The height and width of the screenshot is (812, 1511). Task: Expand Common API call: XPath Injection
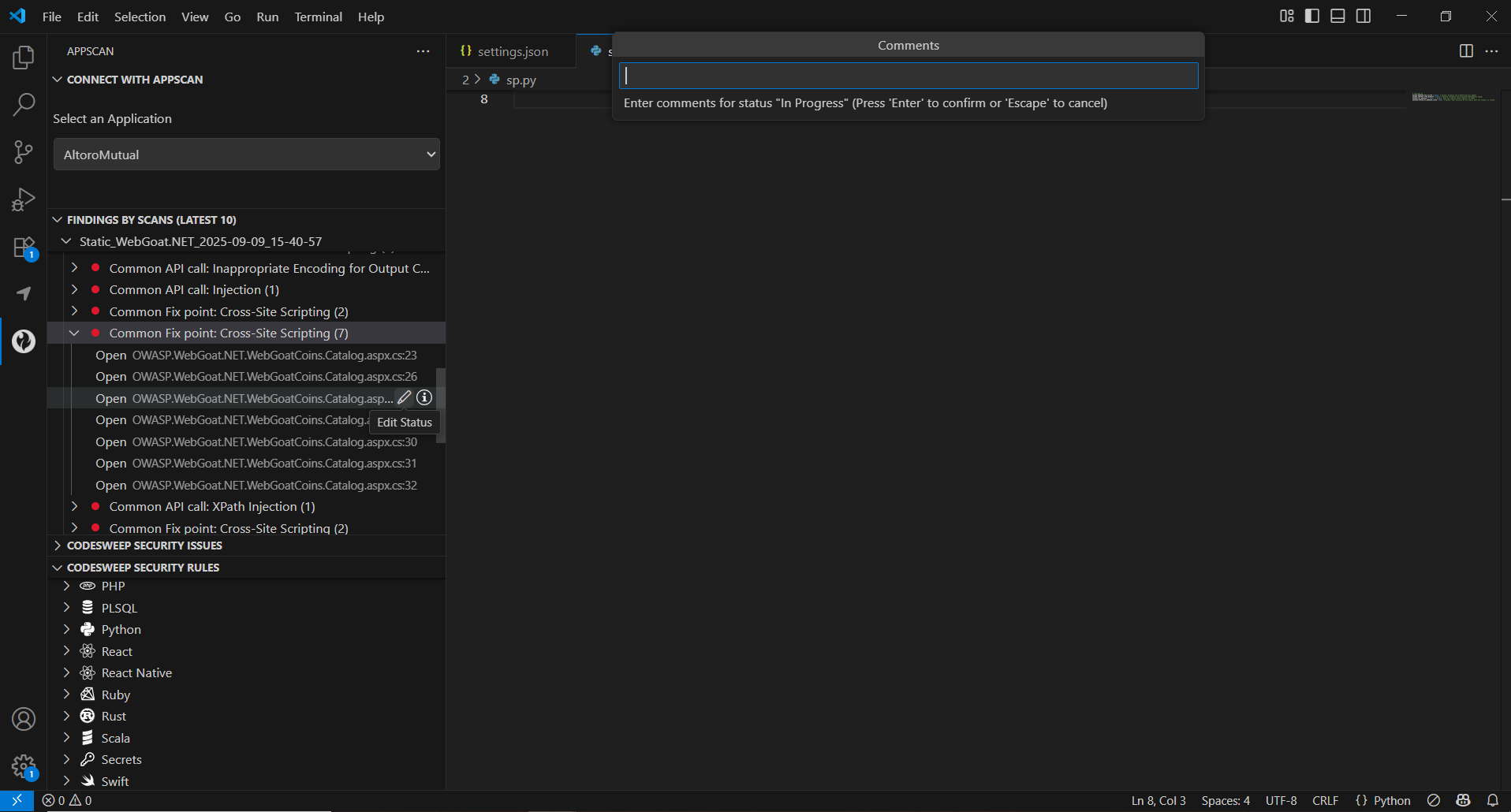point(247,507)
